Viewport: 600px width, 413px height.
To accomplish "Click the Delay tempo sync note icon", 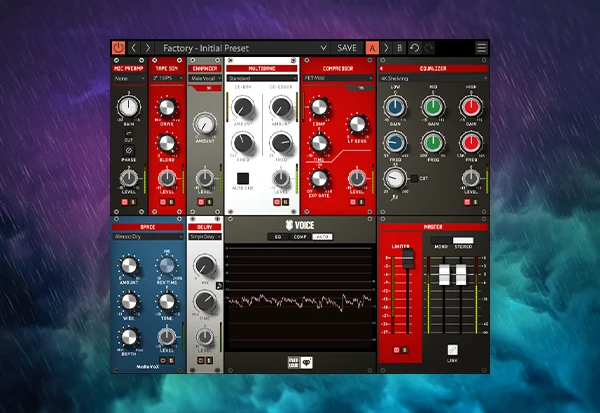I will 219,286.
